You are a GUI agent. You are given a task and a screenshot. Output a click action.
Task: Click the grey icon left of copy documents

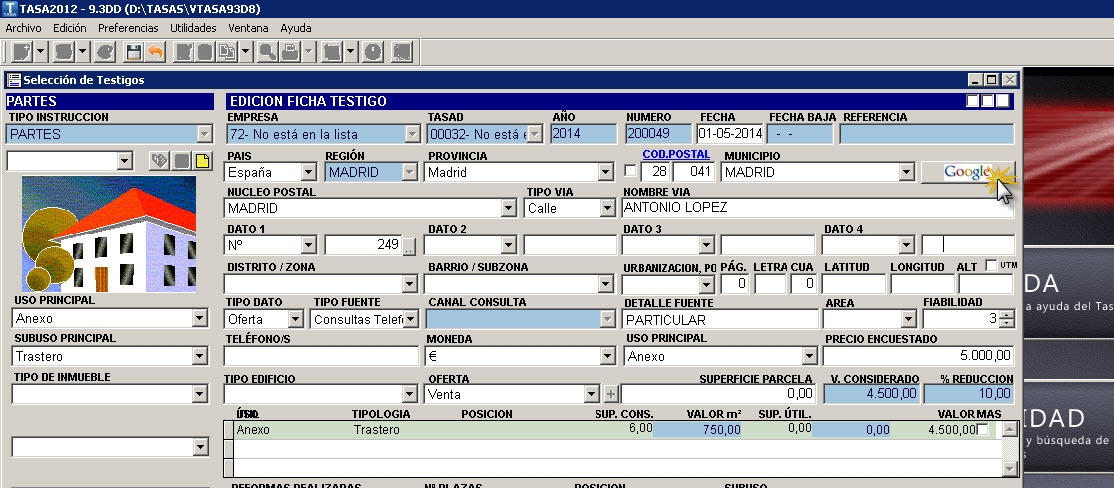[205, 52]
